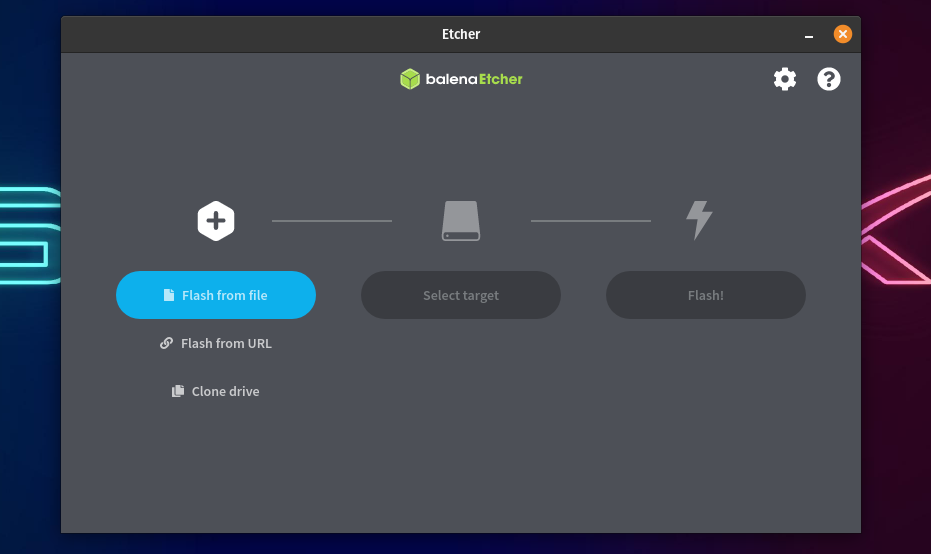Image resolution: width=931 pixels, height=554 pixels.
Task: Click the lightning bolt icon above Flash!
Action: pyautogui.click(x=699, y=220)
